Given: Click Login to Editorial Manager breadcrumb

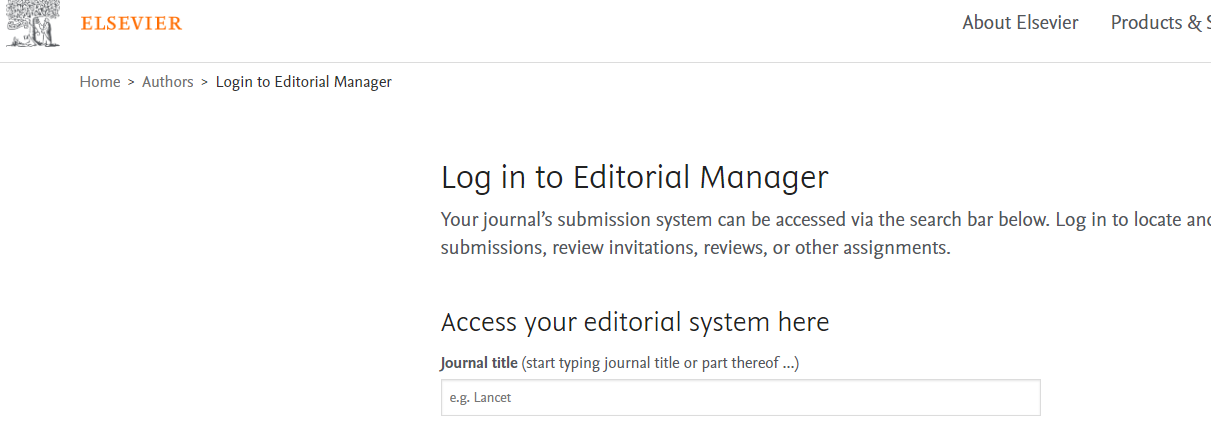Looking at the screenshot, I should coord(304,82).
